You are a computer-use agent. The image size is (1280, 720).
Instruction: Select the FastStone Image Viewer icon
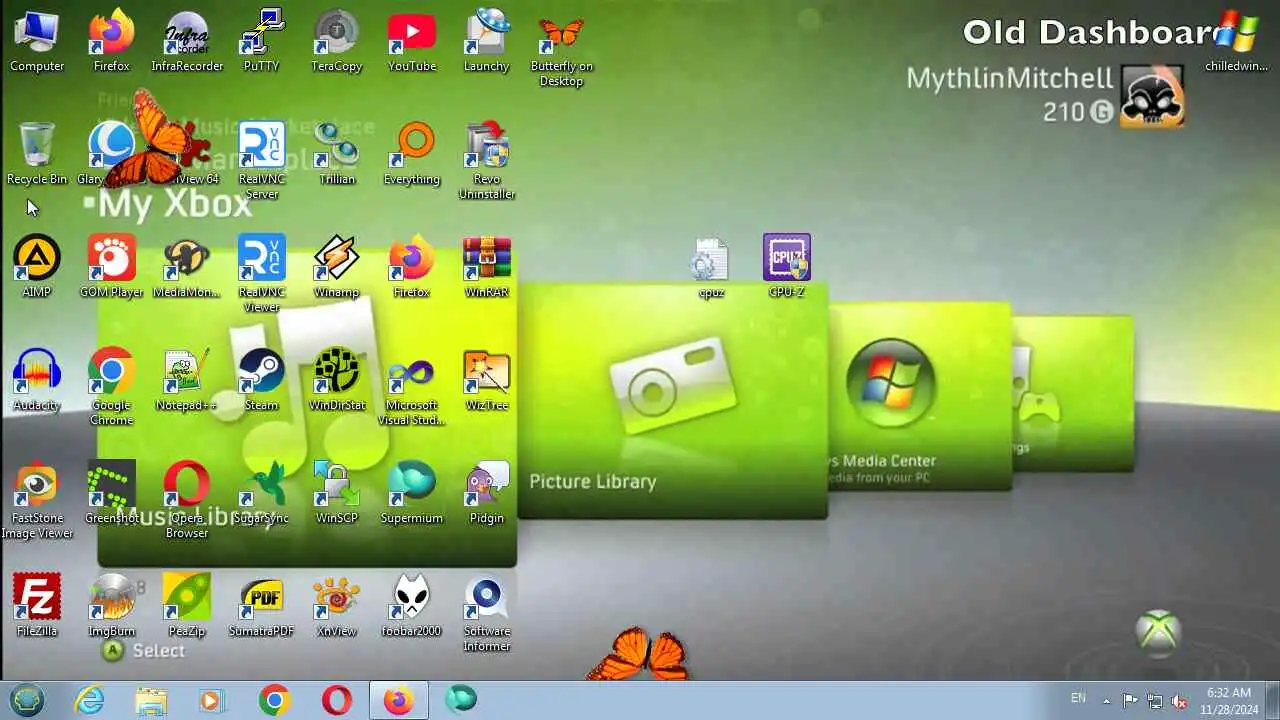pos(37,501)
